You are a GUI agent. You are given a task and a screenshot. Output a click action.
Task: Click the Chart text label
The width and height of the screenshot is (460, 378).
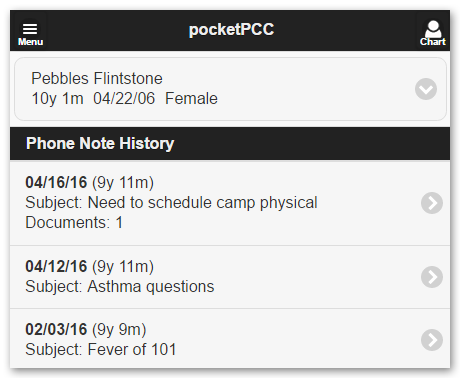[x=433, y=42]
